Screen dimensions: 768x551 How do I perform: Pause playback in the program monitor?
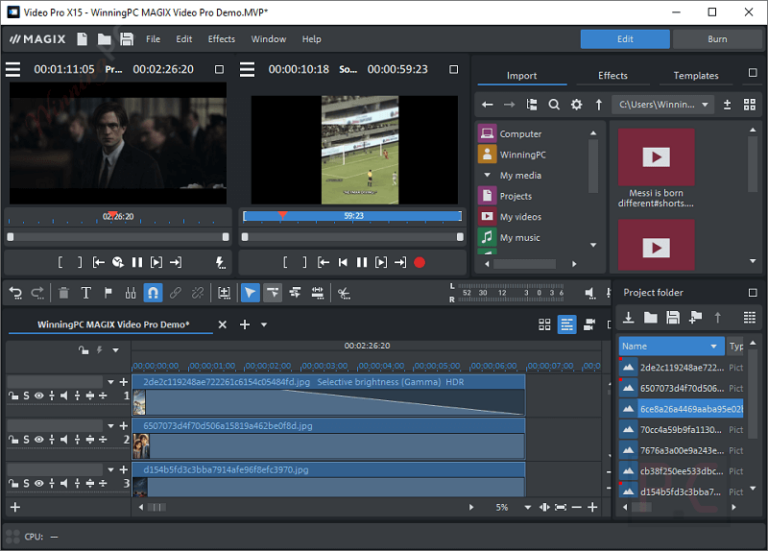[x=137, y=263]
